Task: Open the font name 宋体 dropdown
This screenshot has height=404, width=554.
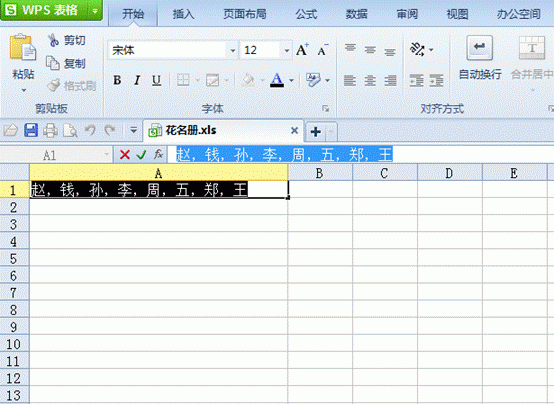Action: pos(232,50)
